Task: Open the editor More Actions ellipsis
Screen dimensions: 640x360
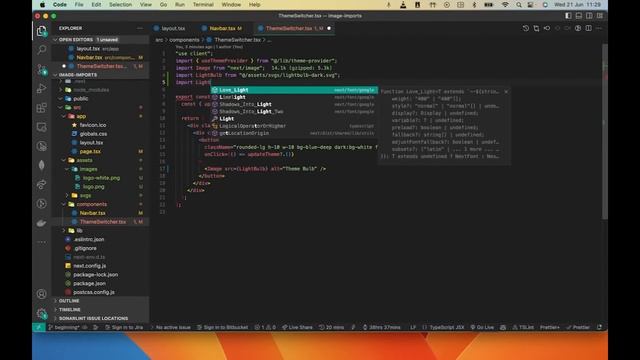Action: point(599,28)
